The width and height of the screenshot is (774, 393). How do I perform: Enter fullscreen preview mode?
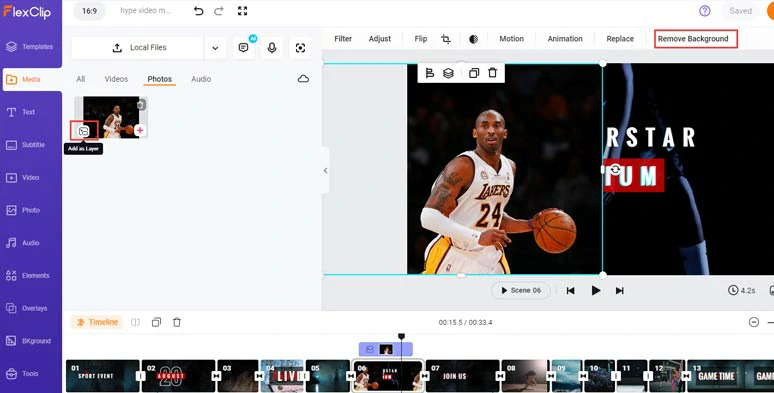[x=242, y=11]
